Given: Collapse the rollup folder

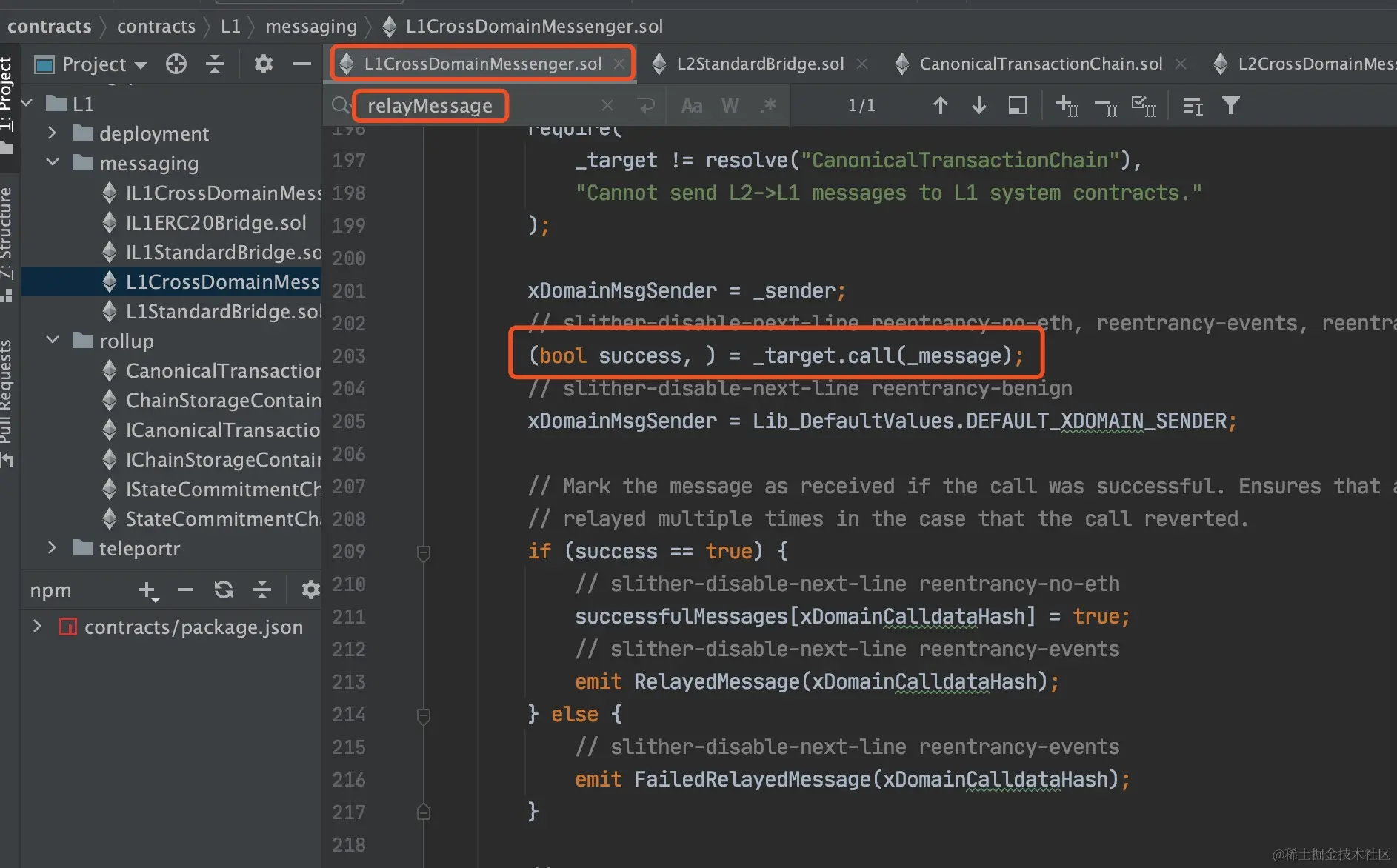Looking at the screenshot, I should click(52, 341).
